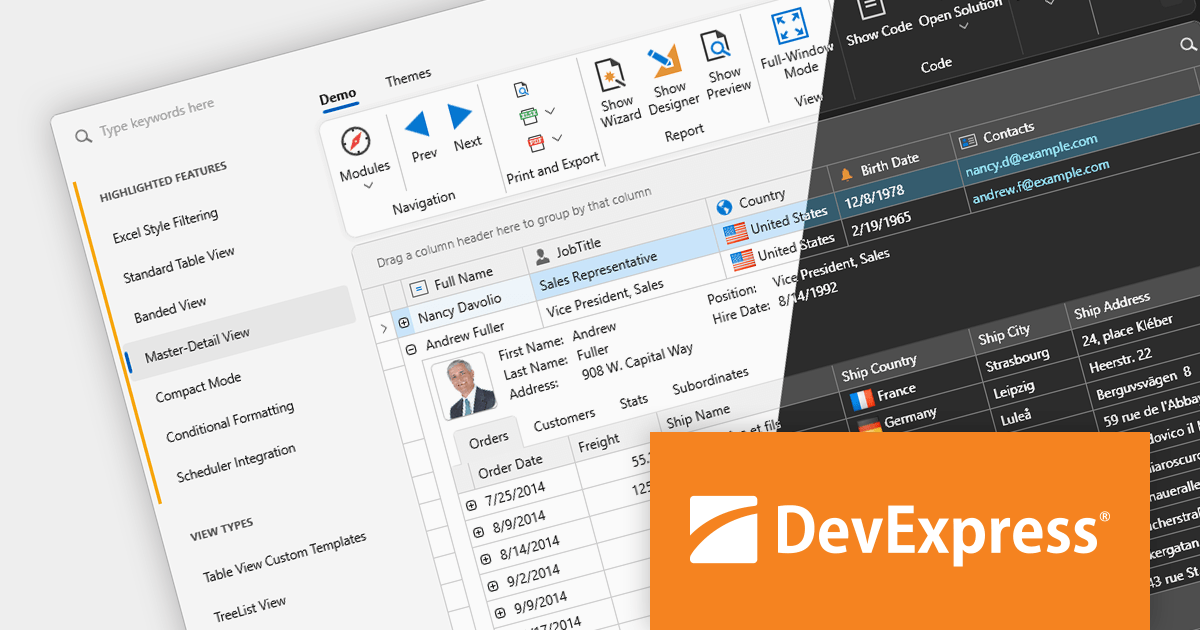Open the Stats detail tab
The width and height of the screenshot is (1200, 630).
point(634,402)
